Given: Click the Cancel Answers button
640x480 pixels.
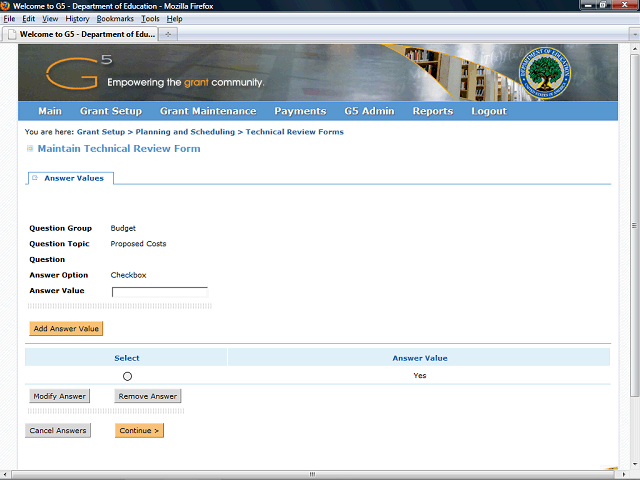Looking at the screenshot, I should pyautogui.click(x=58, y=430).
